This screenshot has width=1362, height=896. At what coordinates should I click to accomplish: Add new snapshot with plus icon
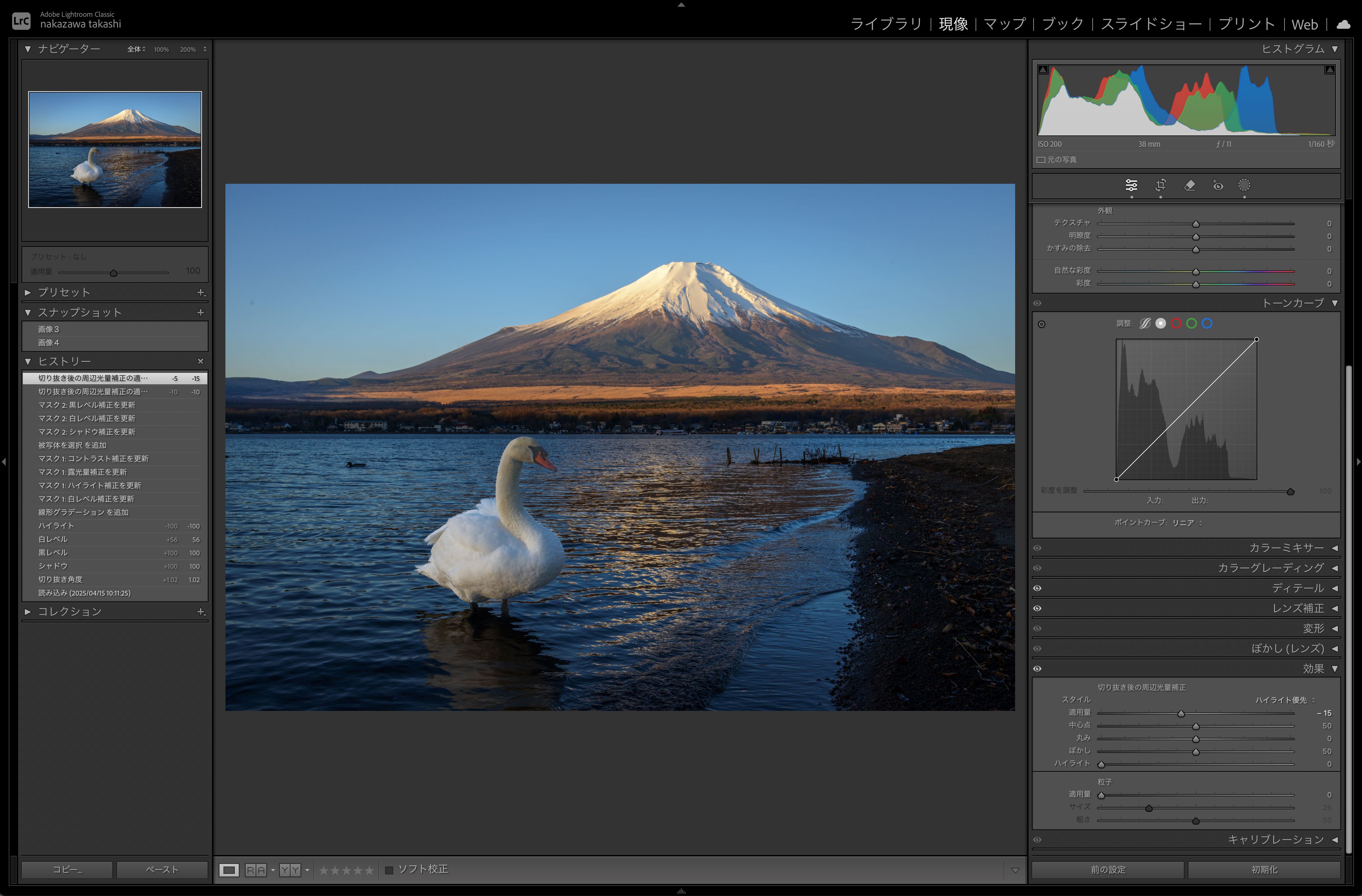200,313
